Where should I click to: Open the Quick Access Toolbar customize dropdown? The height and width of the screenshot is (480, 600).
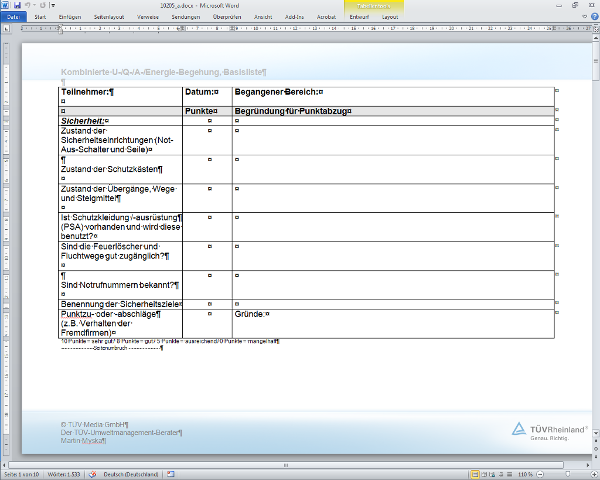(x=51, y=5)
